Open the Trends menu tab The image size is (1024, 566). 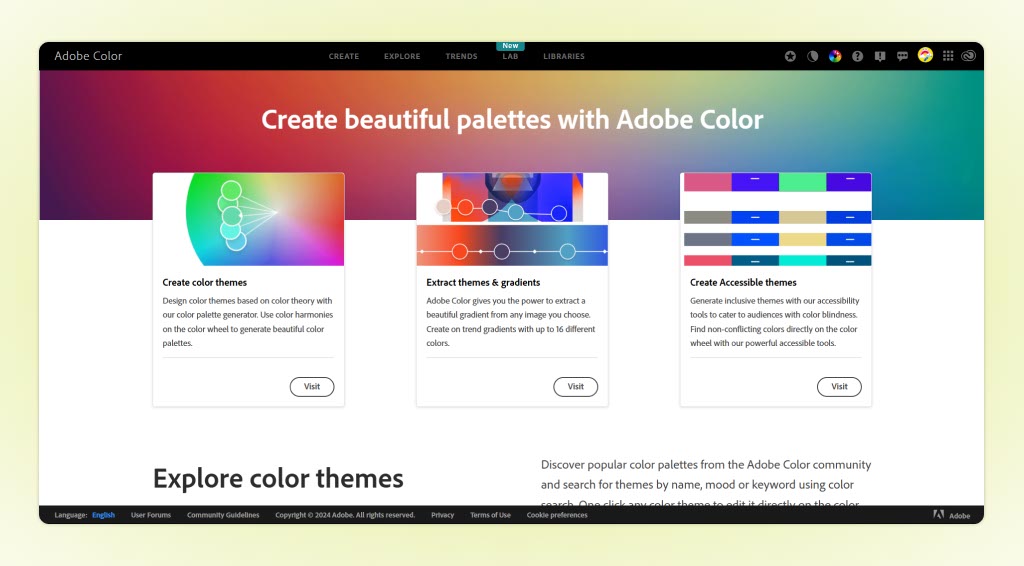point(461,56)
